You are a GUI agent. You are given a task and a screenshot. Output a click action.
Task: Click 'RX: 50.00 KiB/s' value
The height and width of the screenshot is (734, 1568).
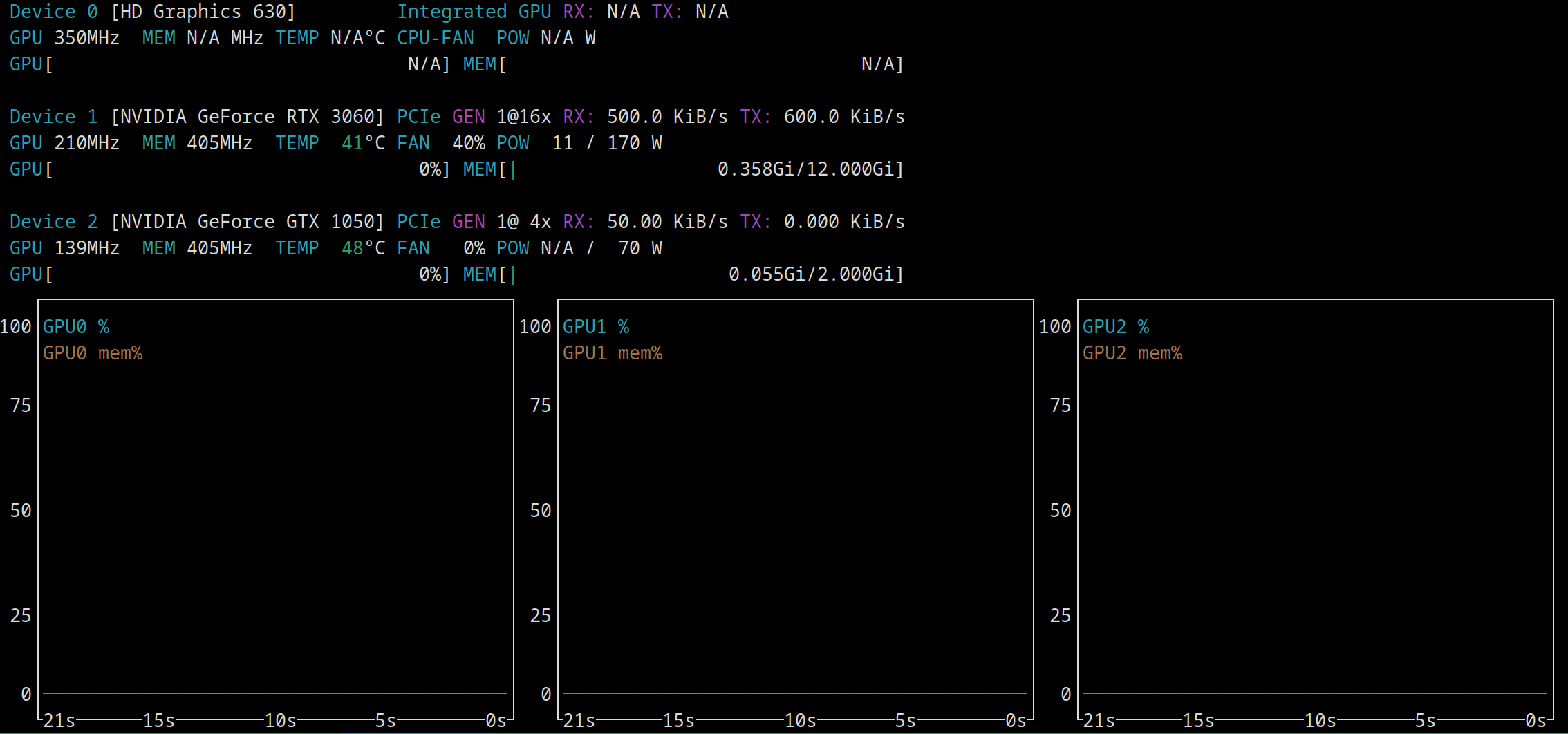[645, 222]
